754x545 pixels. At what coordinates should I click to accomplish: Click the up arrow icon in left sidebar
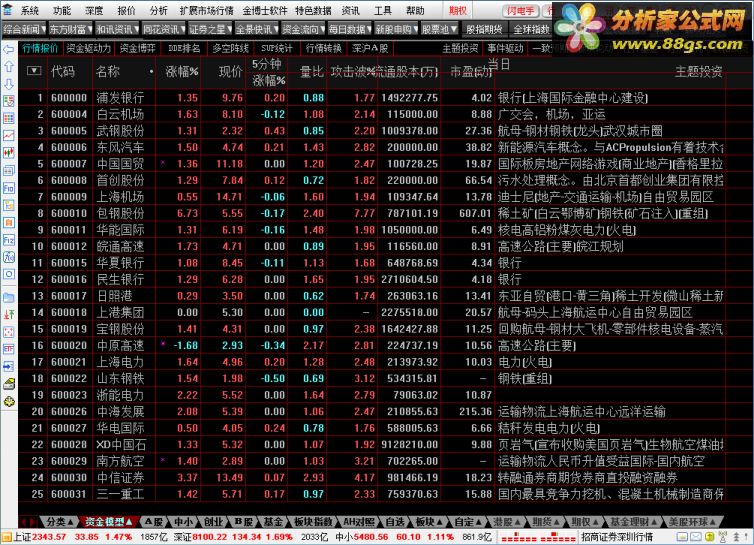pos(9,66)
